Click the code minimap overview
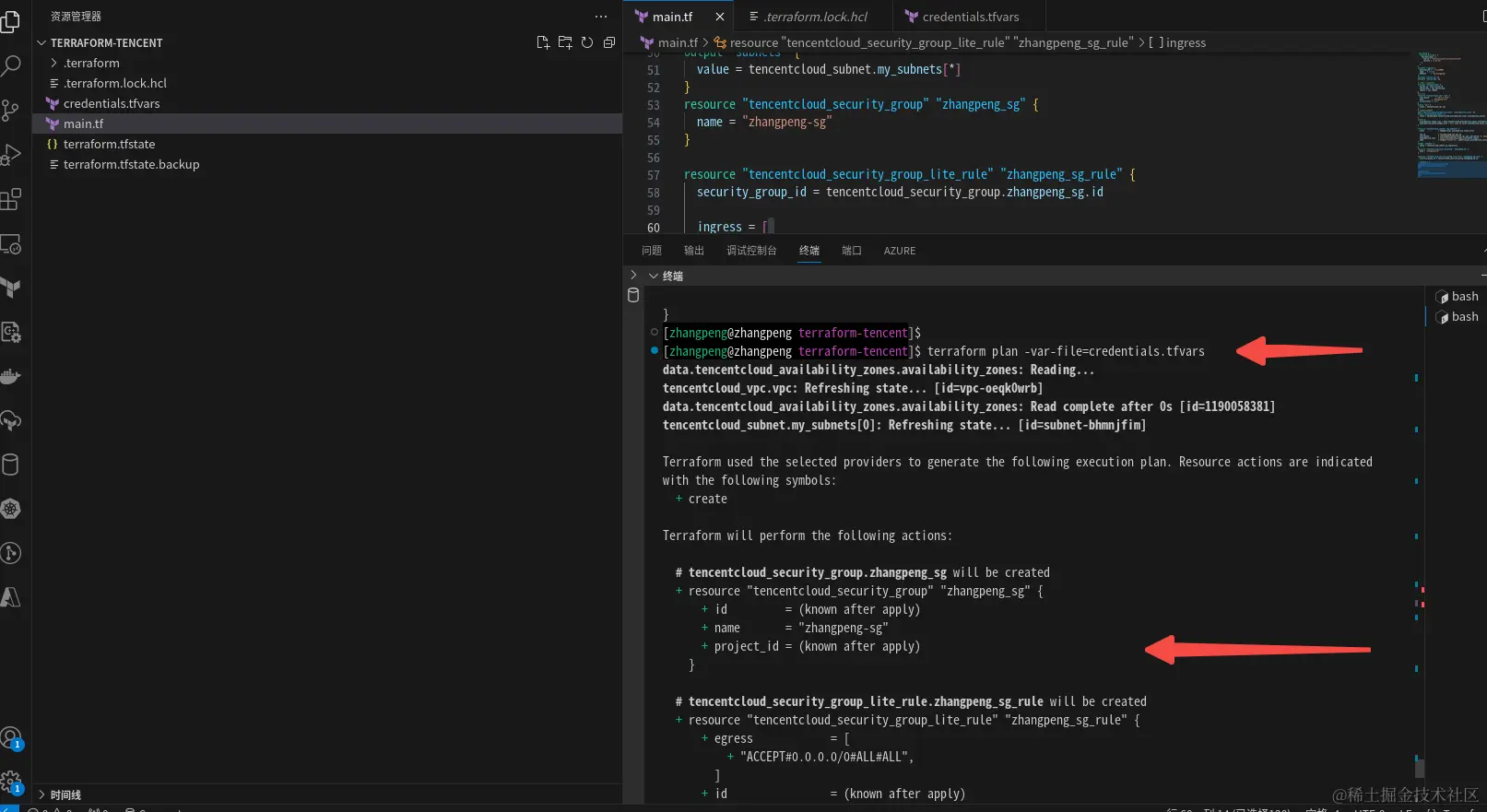The image size is (1487, 812). point(1451,115)
